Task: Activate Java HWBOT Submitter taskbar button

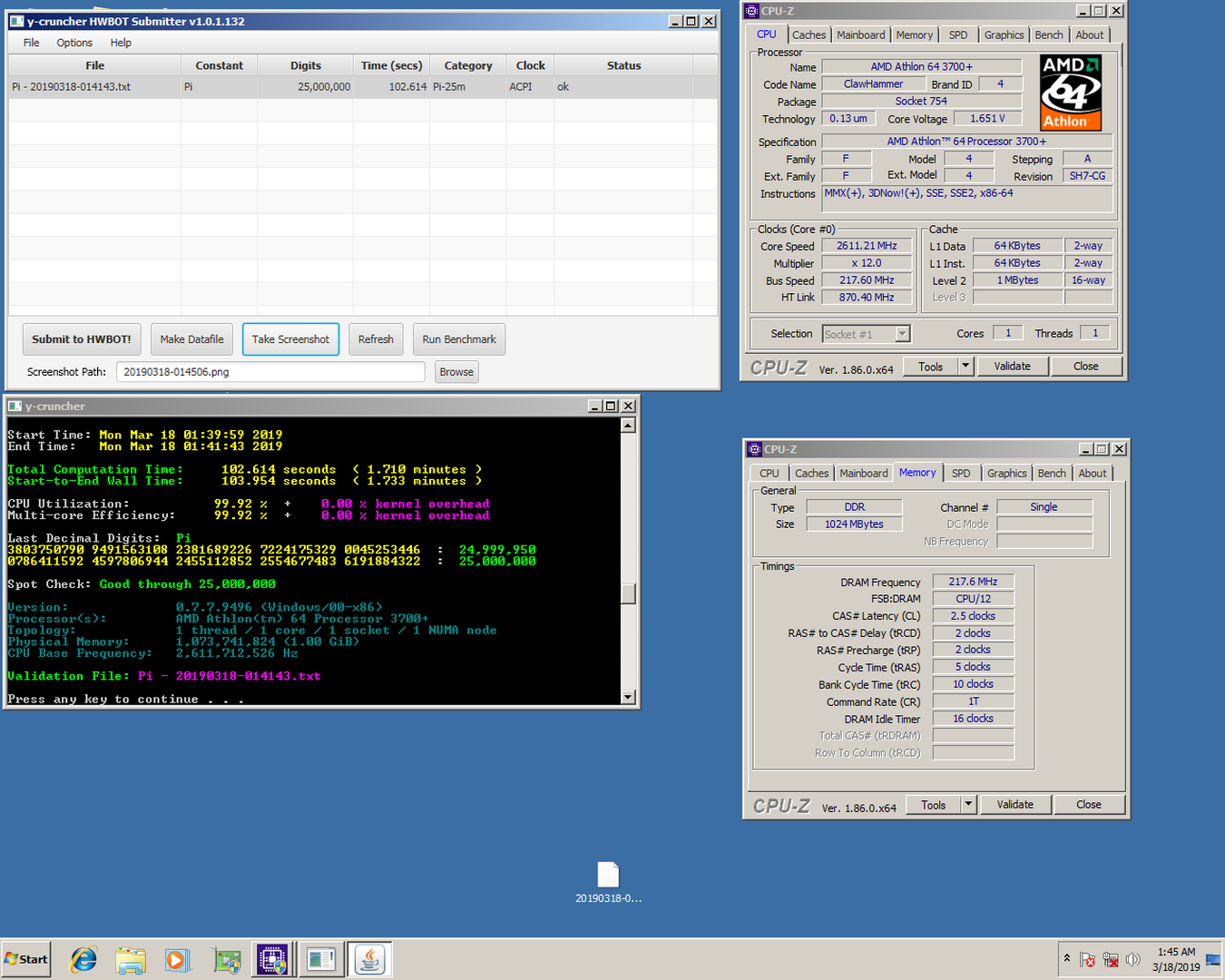Action: [x=370, y=959]
